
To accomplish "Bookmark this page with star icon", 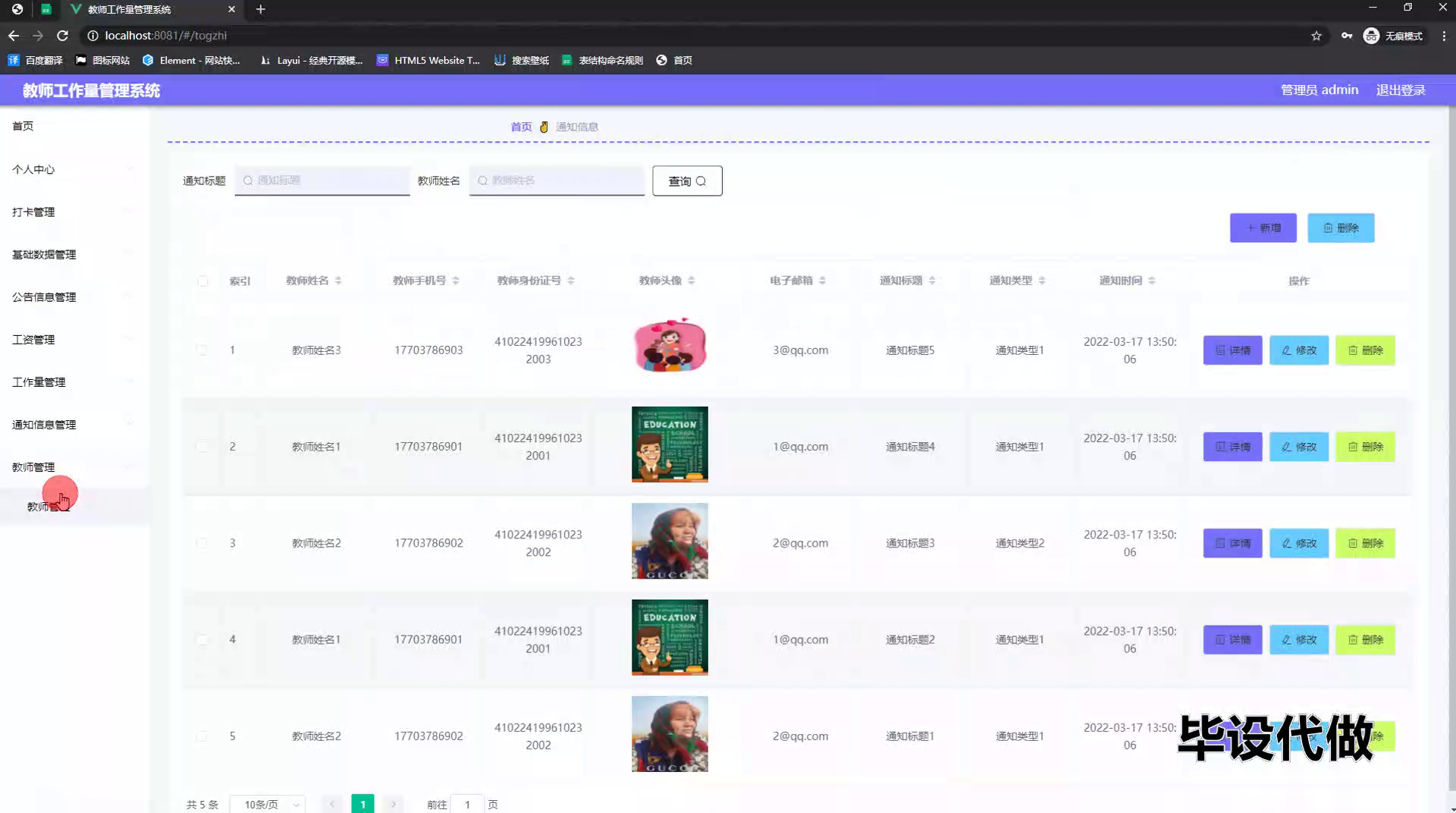I will click(x=1316, y=36).
